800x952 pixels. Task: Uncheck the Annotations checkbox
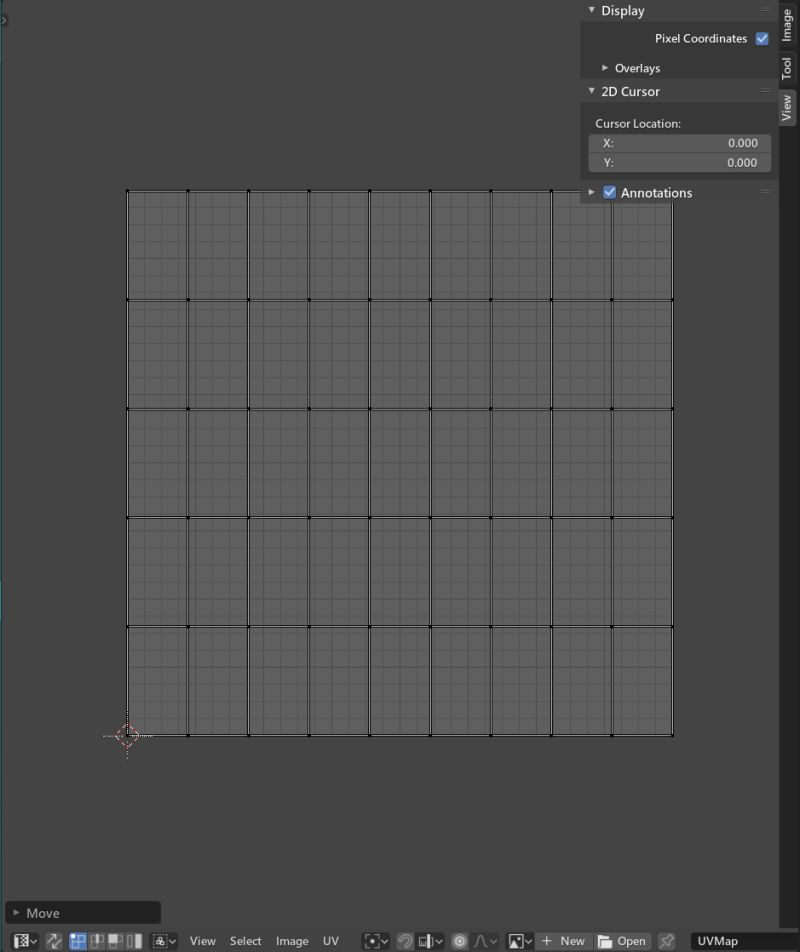[610, 192]
